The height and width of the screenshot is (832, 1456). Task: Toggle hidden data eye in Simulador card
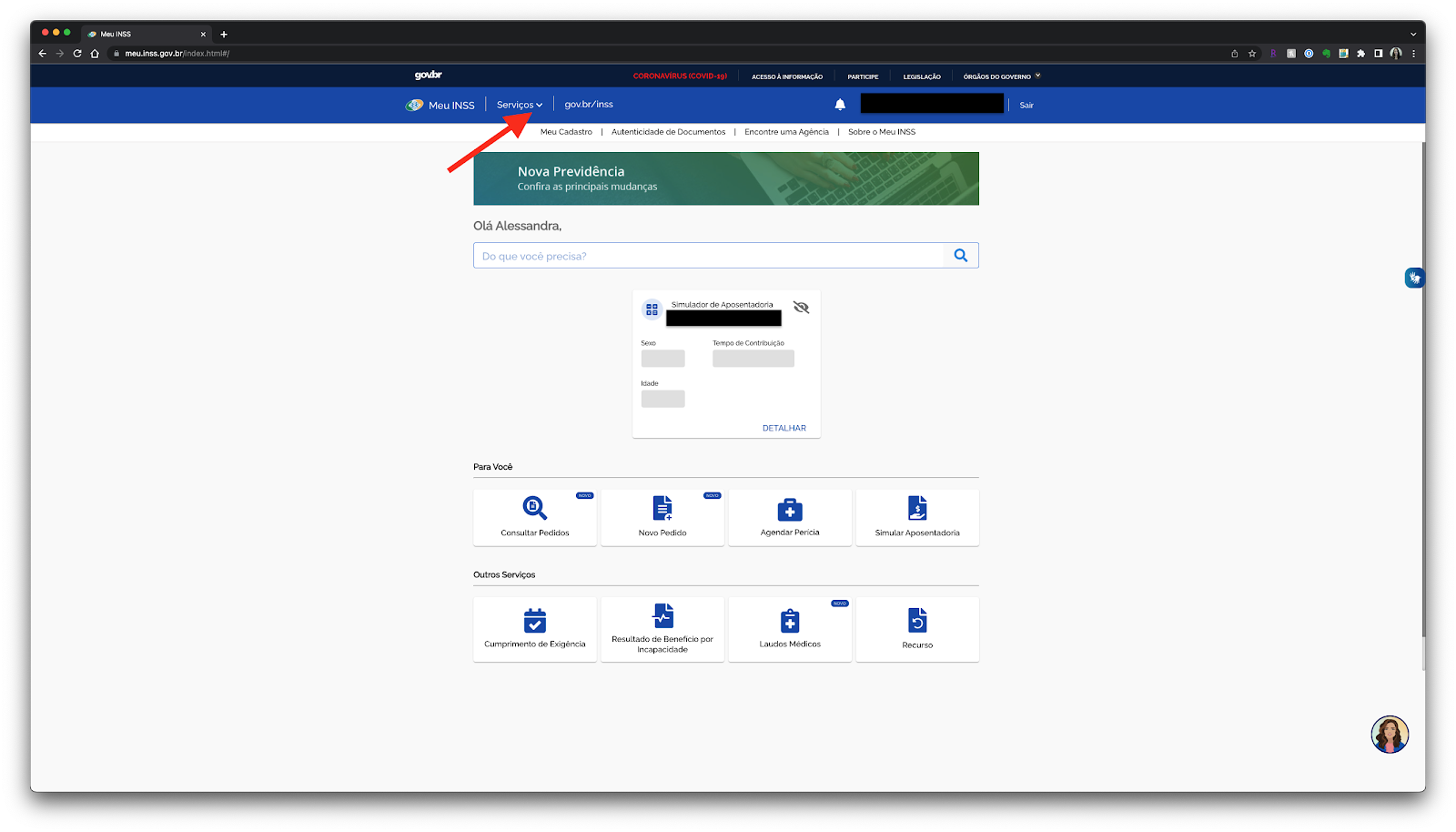click(x=801, y=308)
